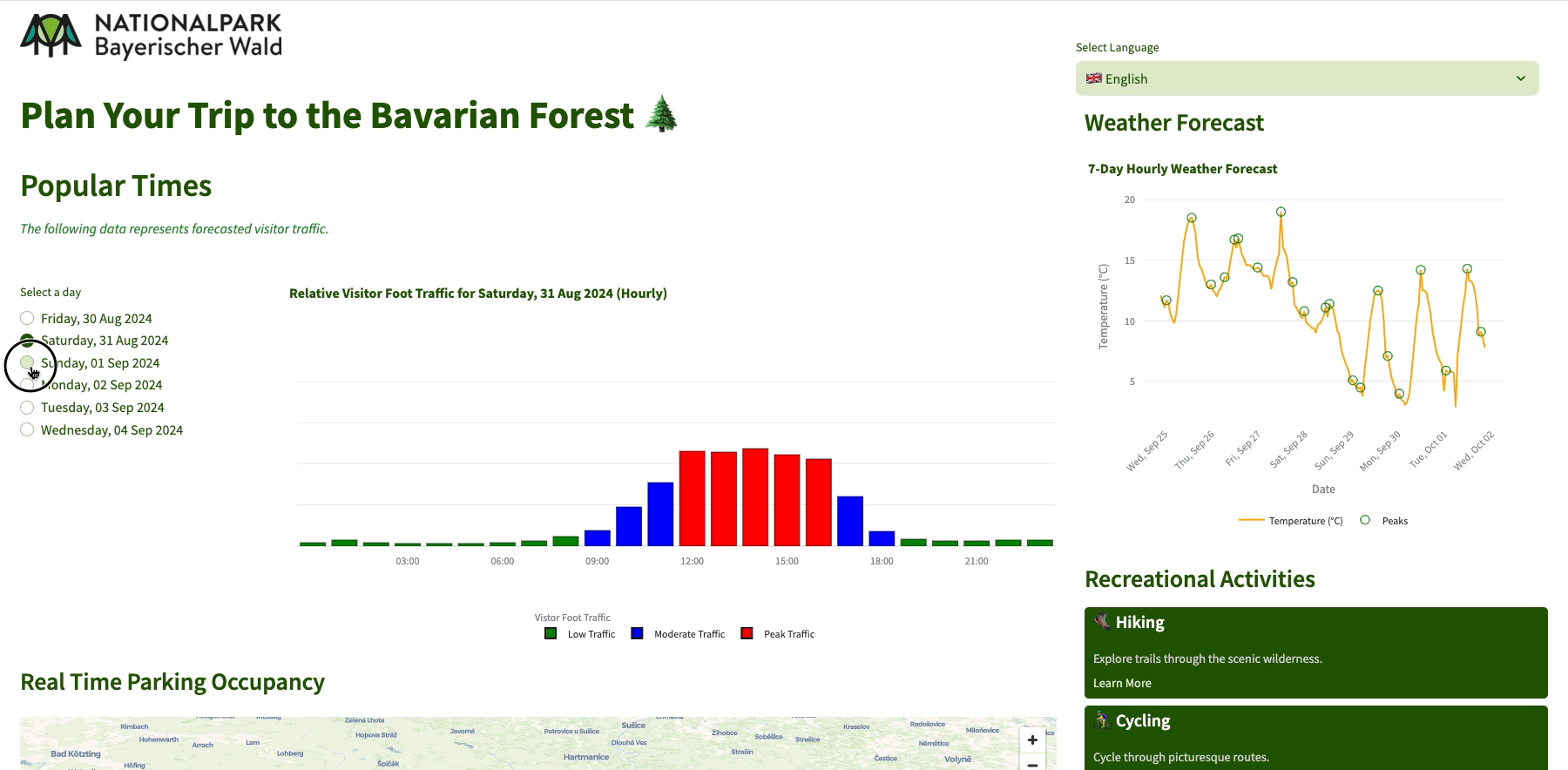Image resolution: width=1568 pixels, height=770 pixels.
Task: Click Learn More under Hiking
Action: 1122,683
